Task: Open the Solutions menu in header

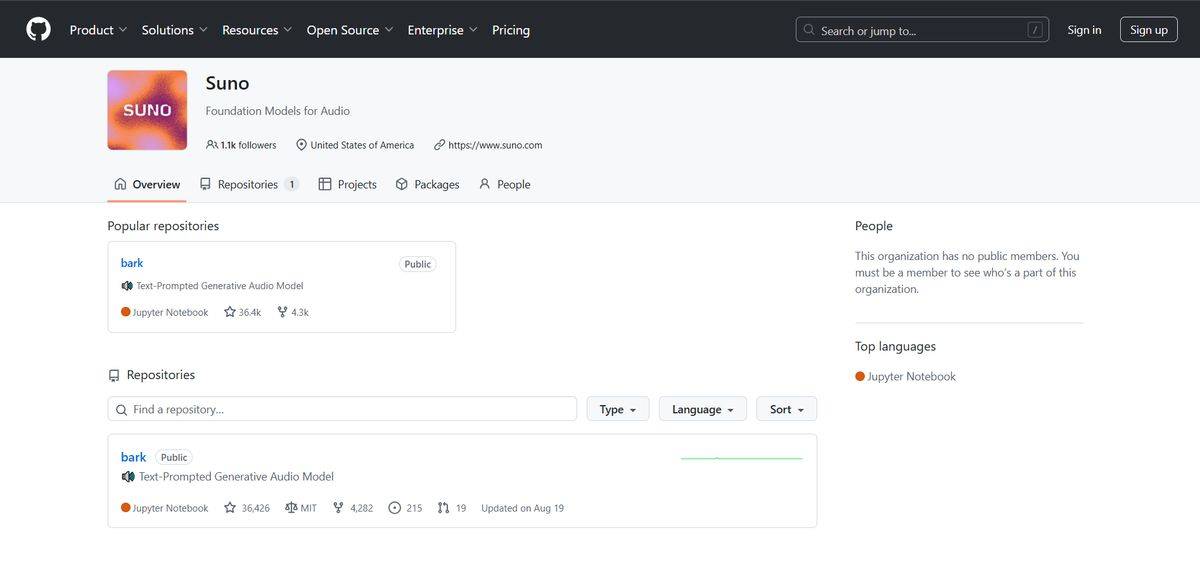Action: point(174,30)
